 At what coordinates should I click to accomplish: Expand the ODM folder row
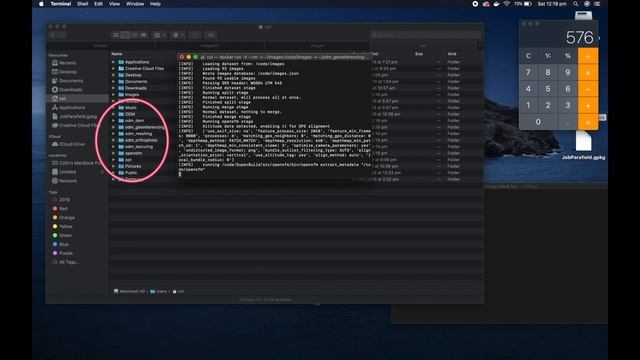pyautogui.click(x=113, y=114)
